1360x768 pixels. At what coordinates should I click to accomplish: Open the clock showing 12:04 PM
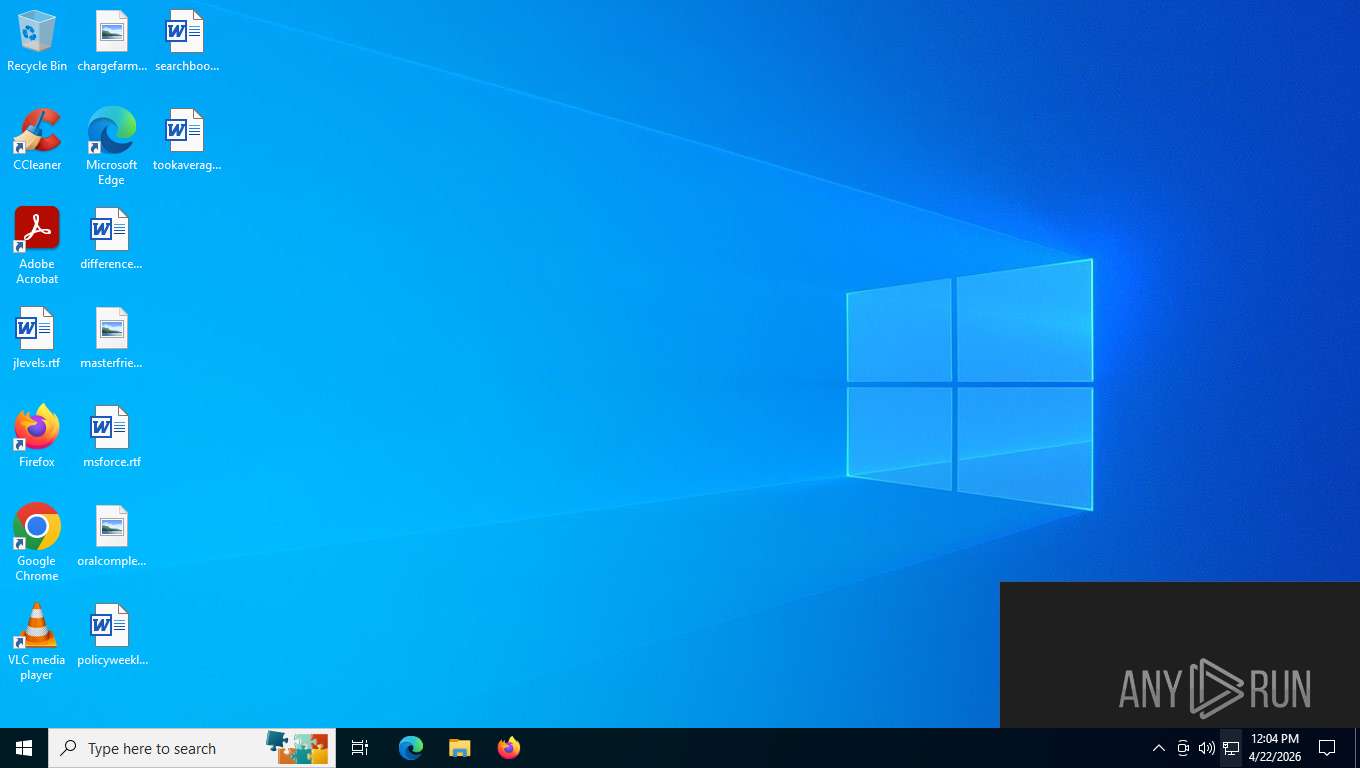[1275, 748]
